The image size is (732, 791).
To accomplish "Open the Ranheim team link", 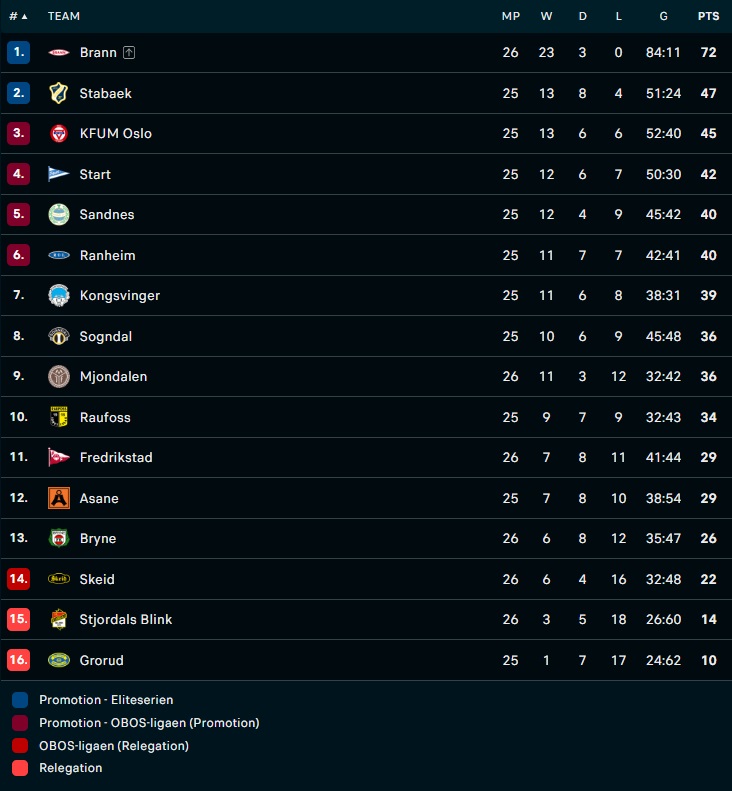I will [x=107, y=255].
